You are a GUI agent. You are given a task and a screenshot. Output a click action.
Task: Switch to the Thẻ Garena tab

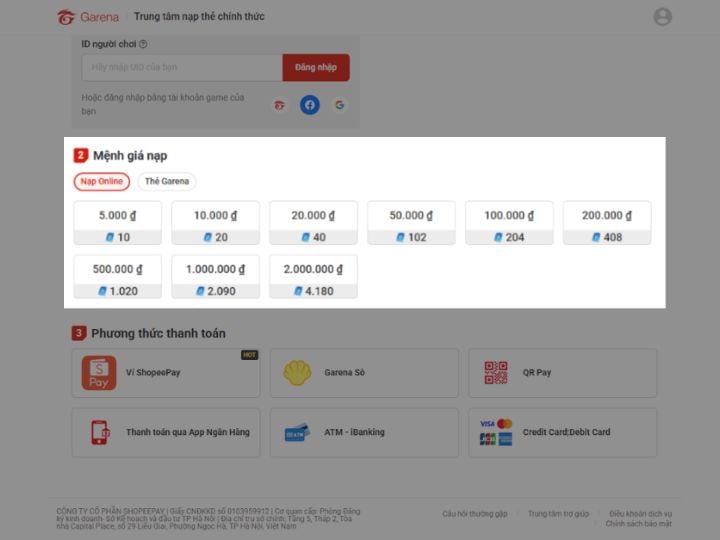coord(167,181)
